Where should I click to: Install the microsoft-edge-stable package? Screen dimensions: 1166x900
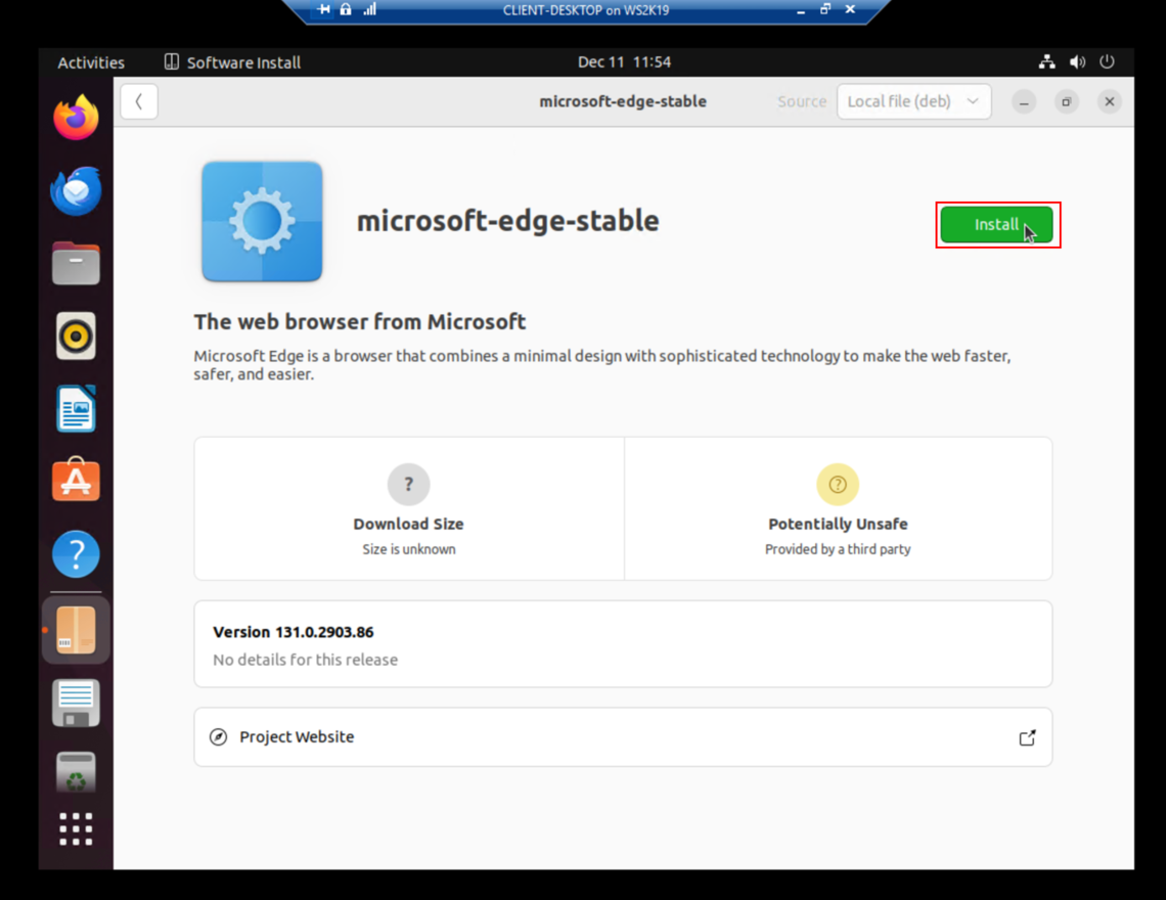pyautogui.click(x=996, y=224)
